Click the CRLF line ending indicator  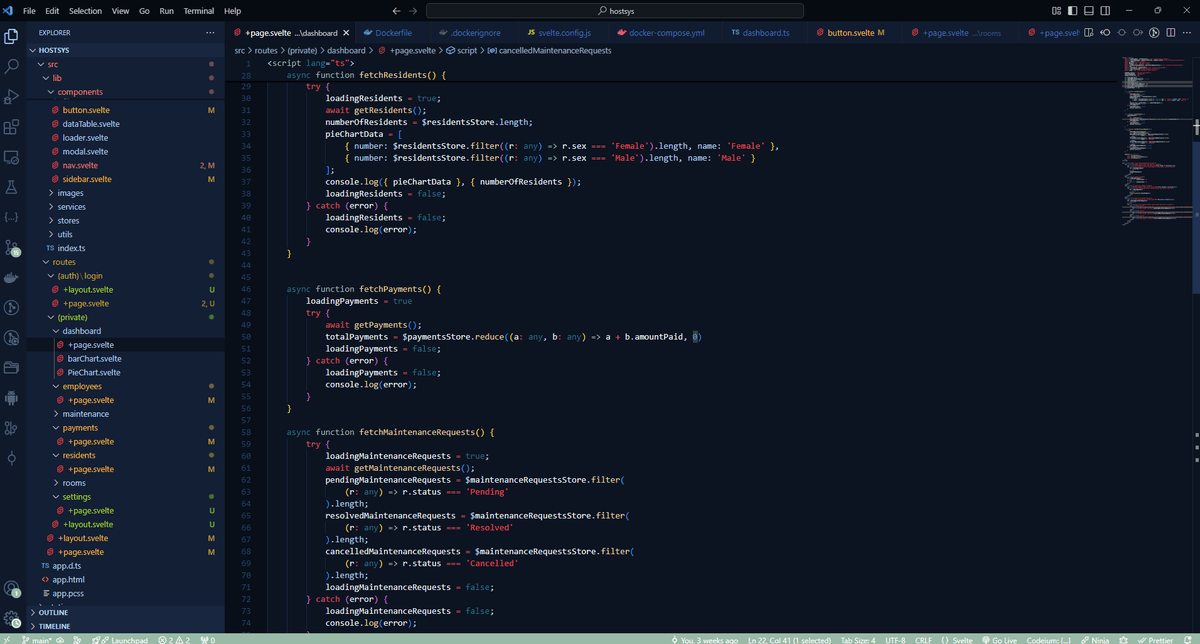point(923,639)
